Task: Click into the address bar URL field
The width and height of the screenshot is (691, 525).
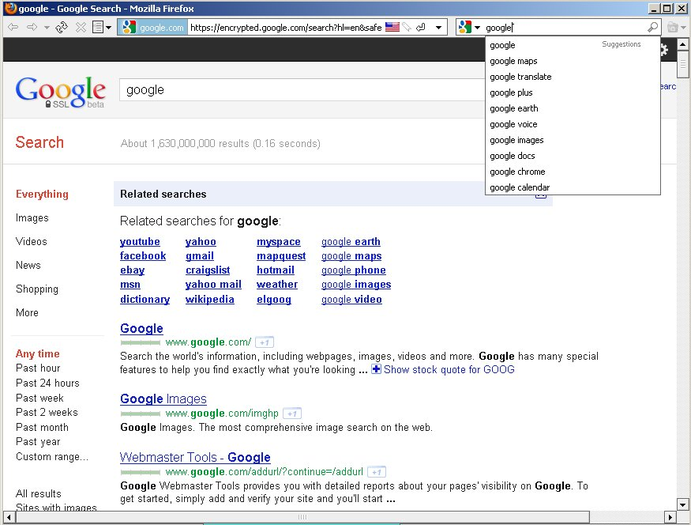Action: [286, 27]
